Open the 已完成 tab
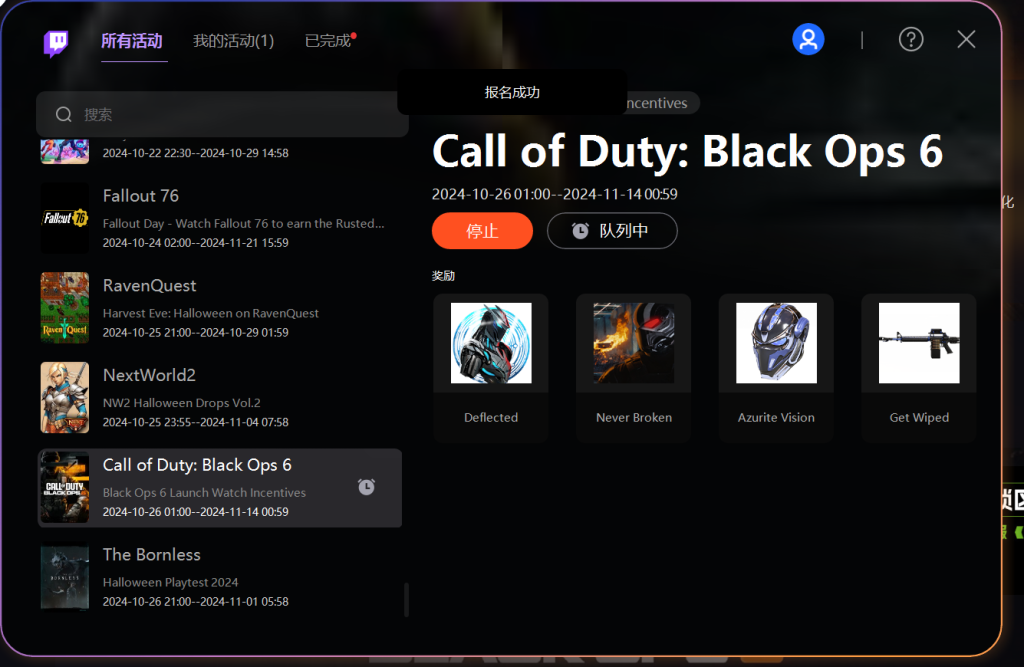Image resolution: width=1024 pixels, height=667 pixels. pos(328,41)
